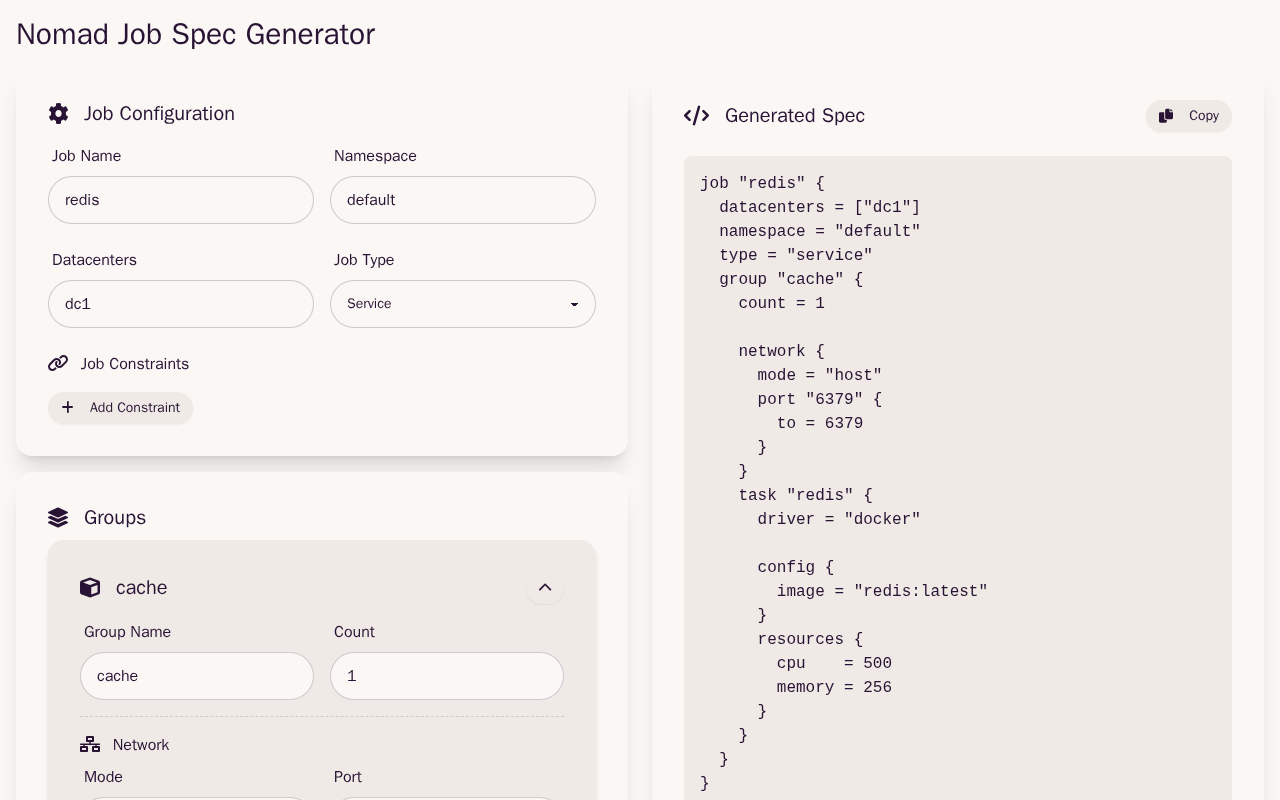Click the Count number field
Screen dimensions: 1280x800
click(447, 676)
